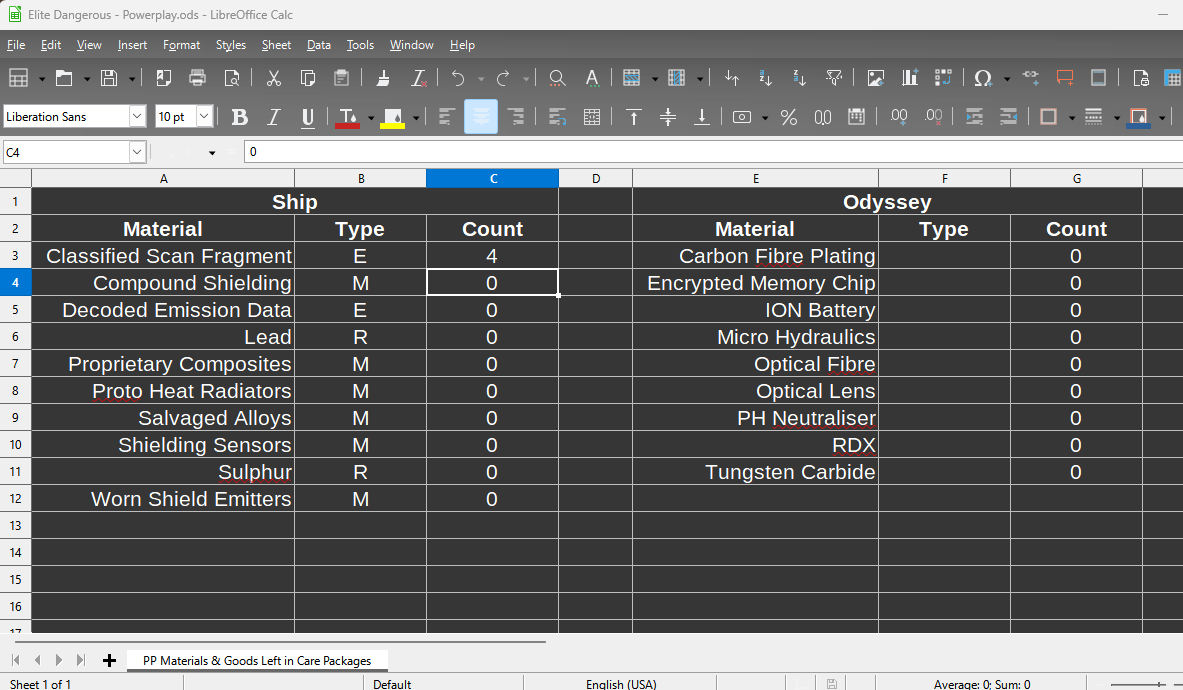Click the Open document folder icon
This screenshot has width=1183, height=690.
coord(64,78)
